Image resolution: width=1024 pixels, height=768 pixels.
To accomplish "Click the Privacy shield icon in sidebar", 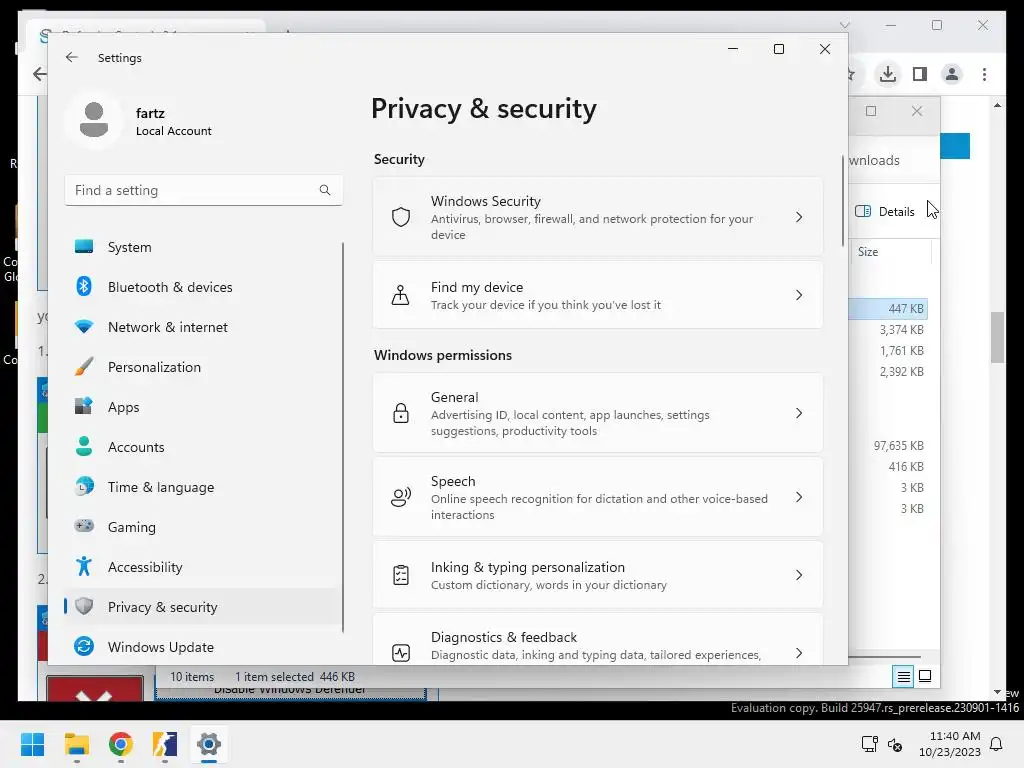I will (84, 606).
